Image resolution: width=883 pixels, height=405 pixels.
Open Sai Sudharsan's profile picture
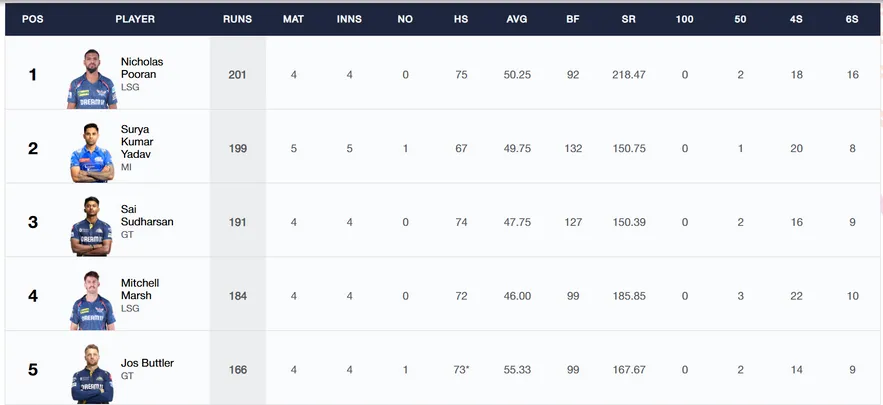coord(92,226)
